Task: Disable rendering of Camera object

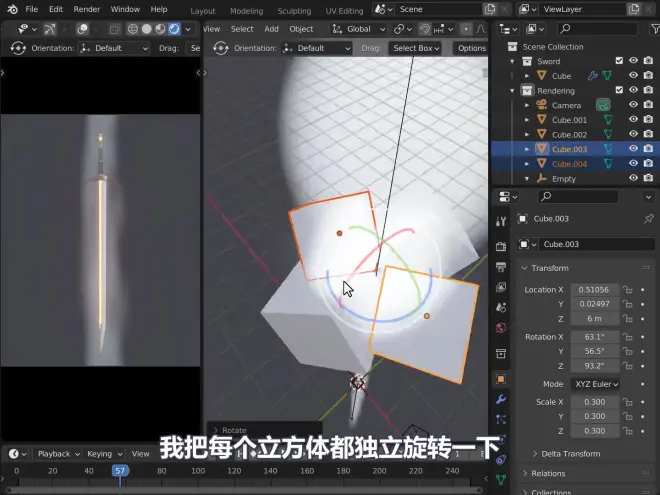Action: [x=648, y=104]
